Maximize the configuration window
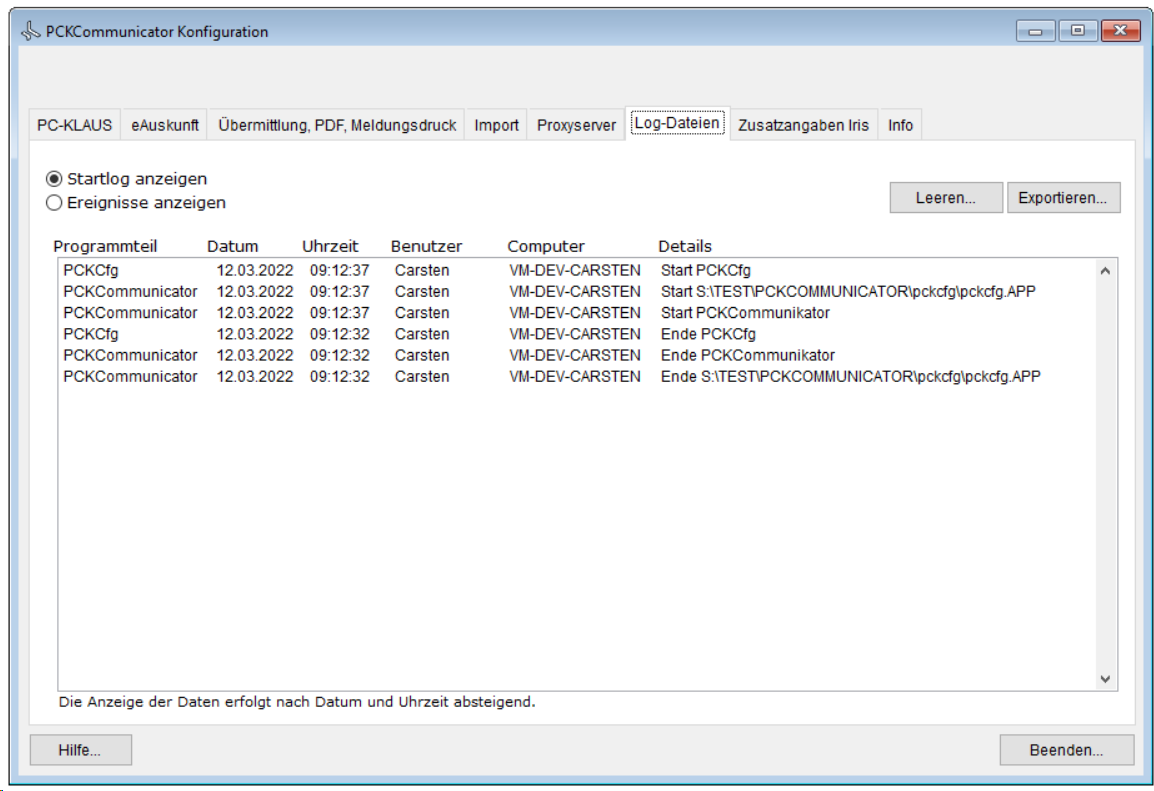The width and height of the screenshot is (1154, 791). coord(1077,31)
